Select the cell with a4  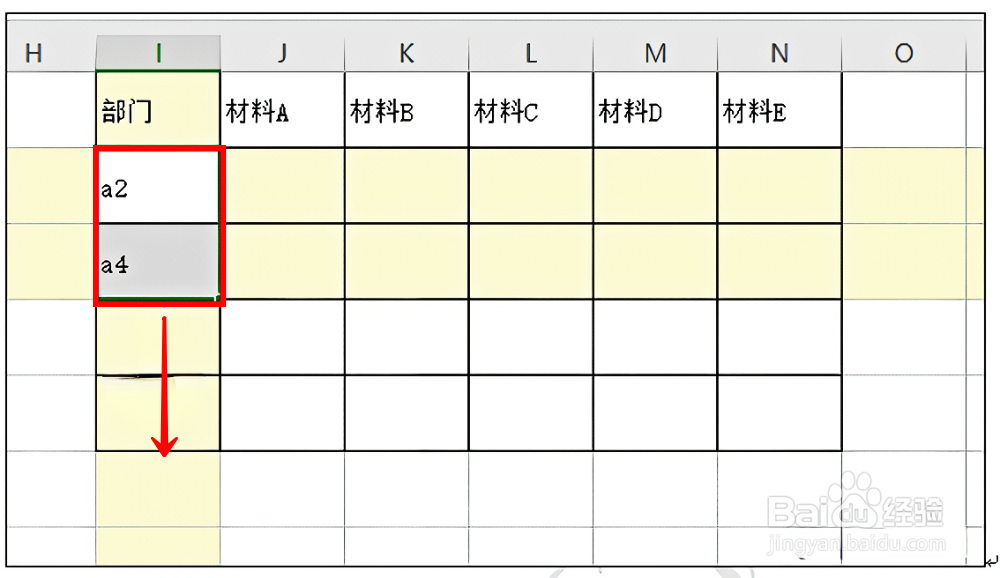pos(158,261)
